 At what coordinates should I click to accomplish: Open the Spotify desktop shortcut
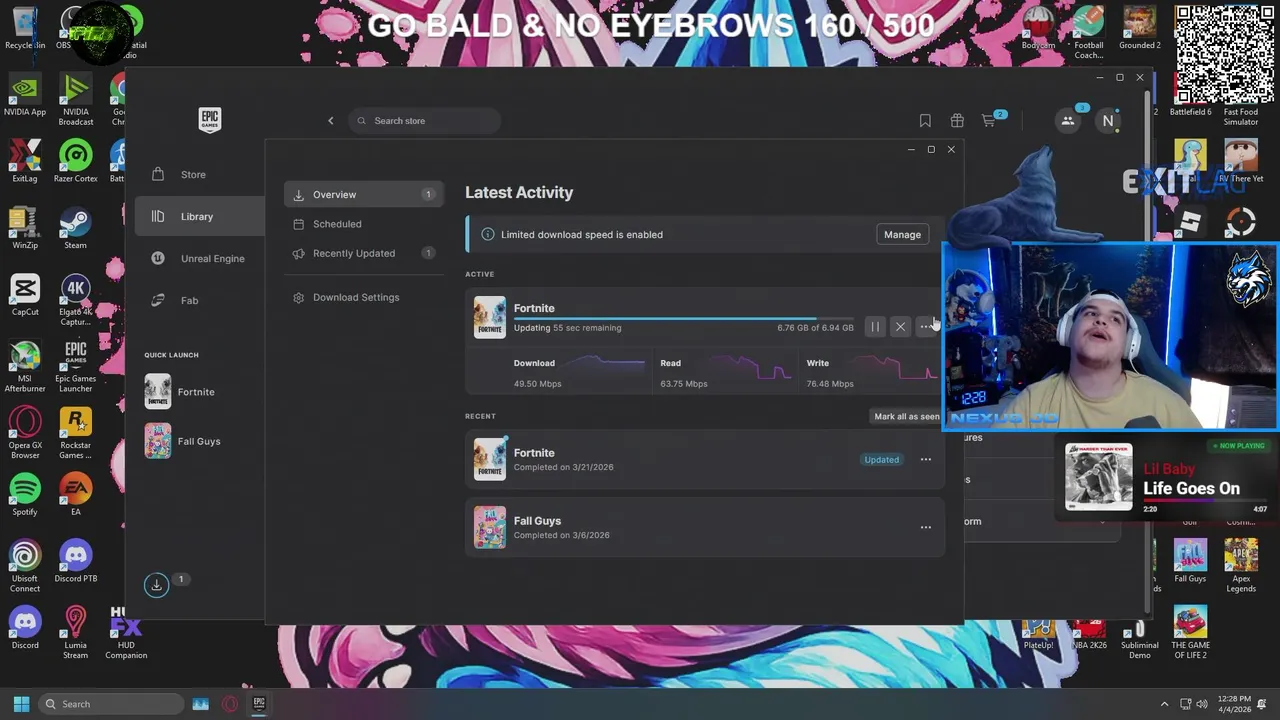click(25, 495)
